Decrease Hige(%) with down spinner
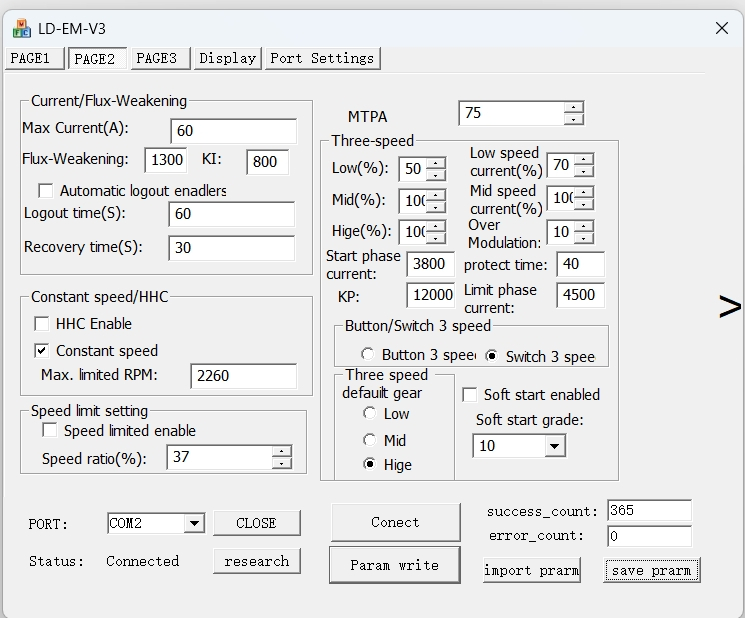 click(436, 238)
